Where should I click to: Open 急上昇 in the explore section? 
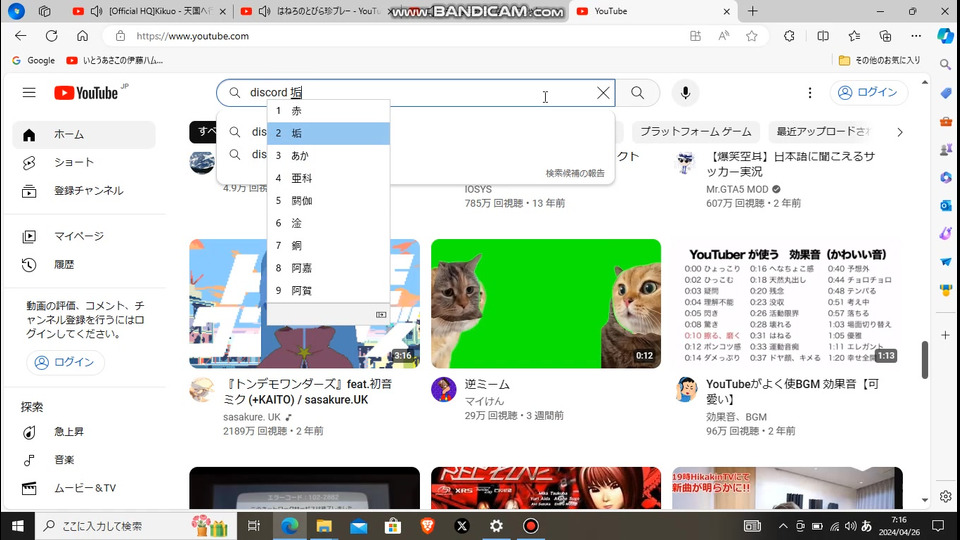coord(84,432)
